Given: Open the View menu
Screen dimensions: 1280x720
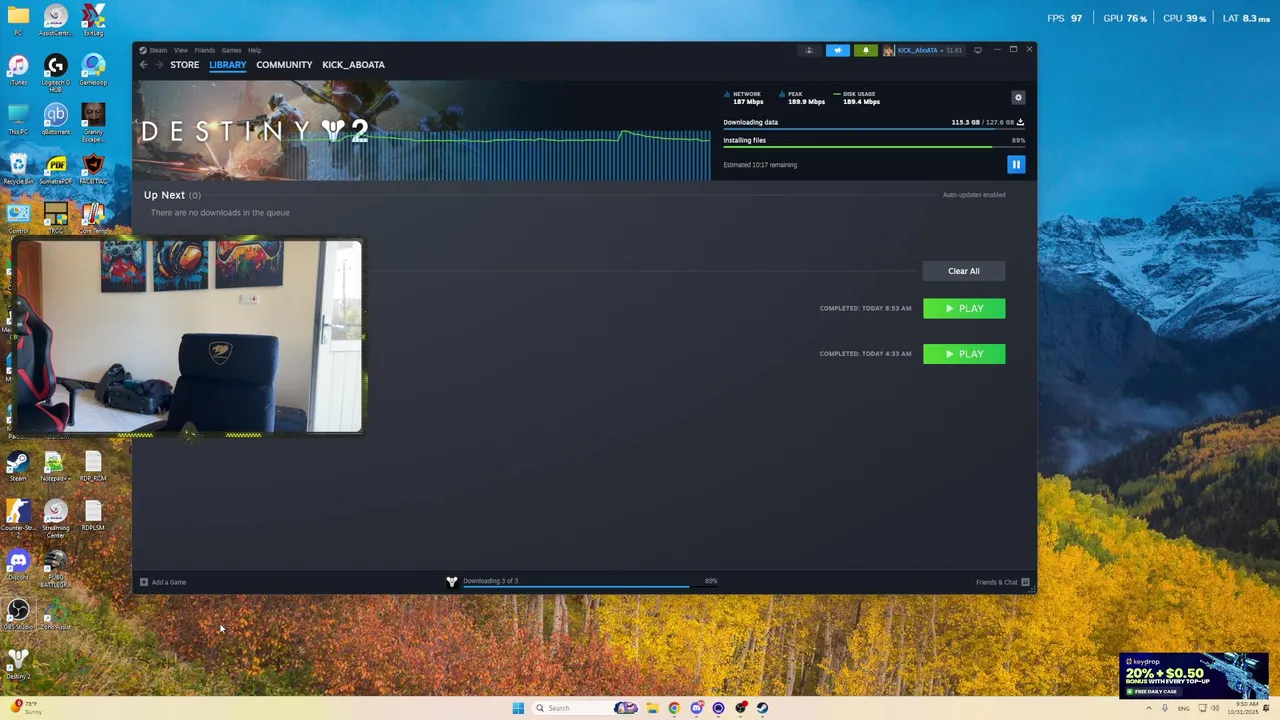Looking at the screenshot, I should point(181,50).
